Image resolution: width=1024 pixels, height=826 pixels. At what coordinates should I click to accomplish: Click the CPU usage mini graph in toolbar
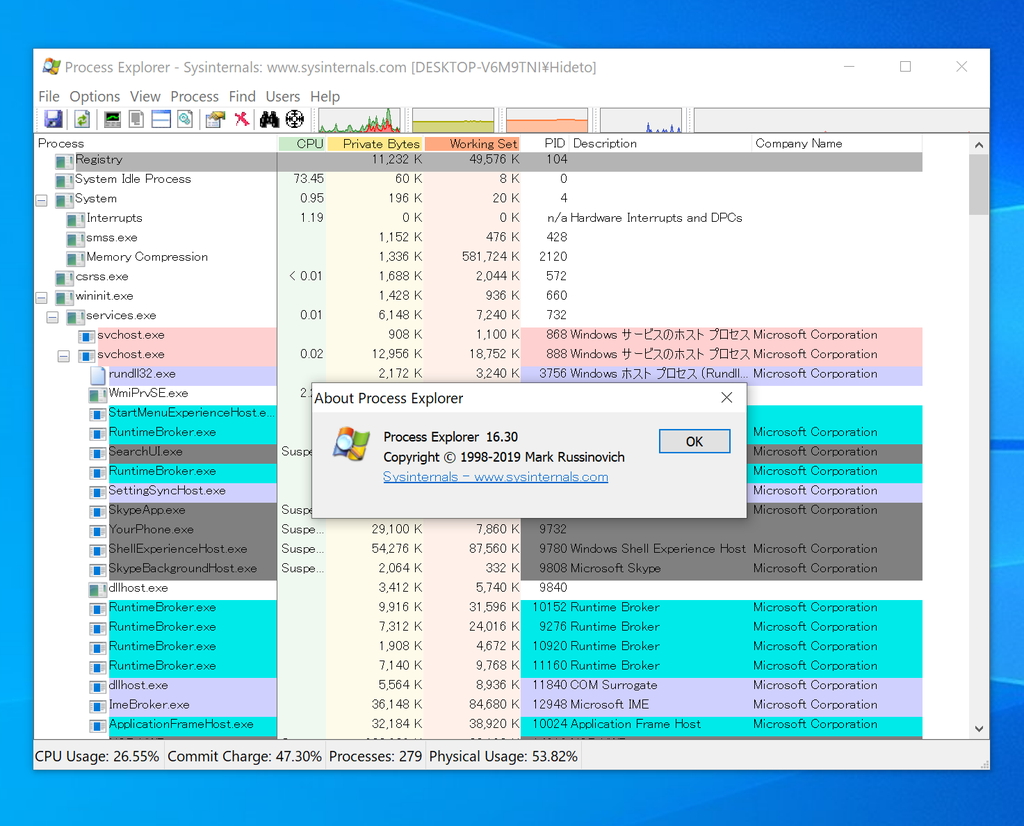click(x=360, y=119)
